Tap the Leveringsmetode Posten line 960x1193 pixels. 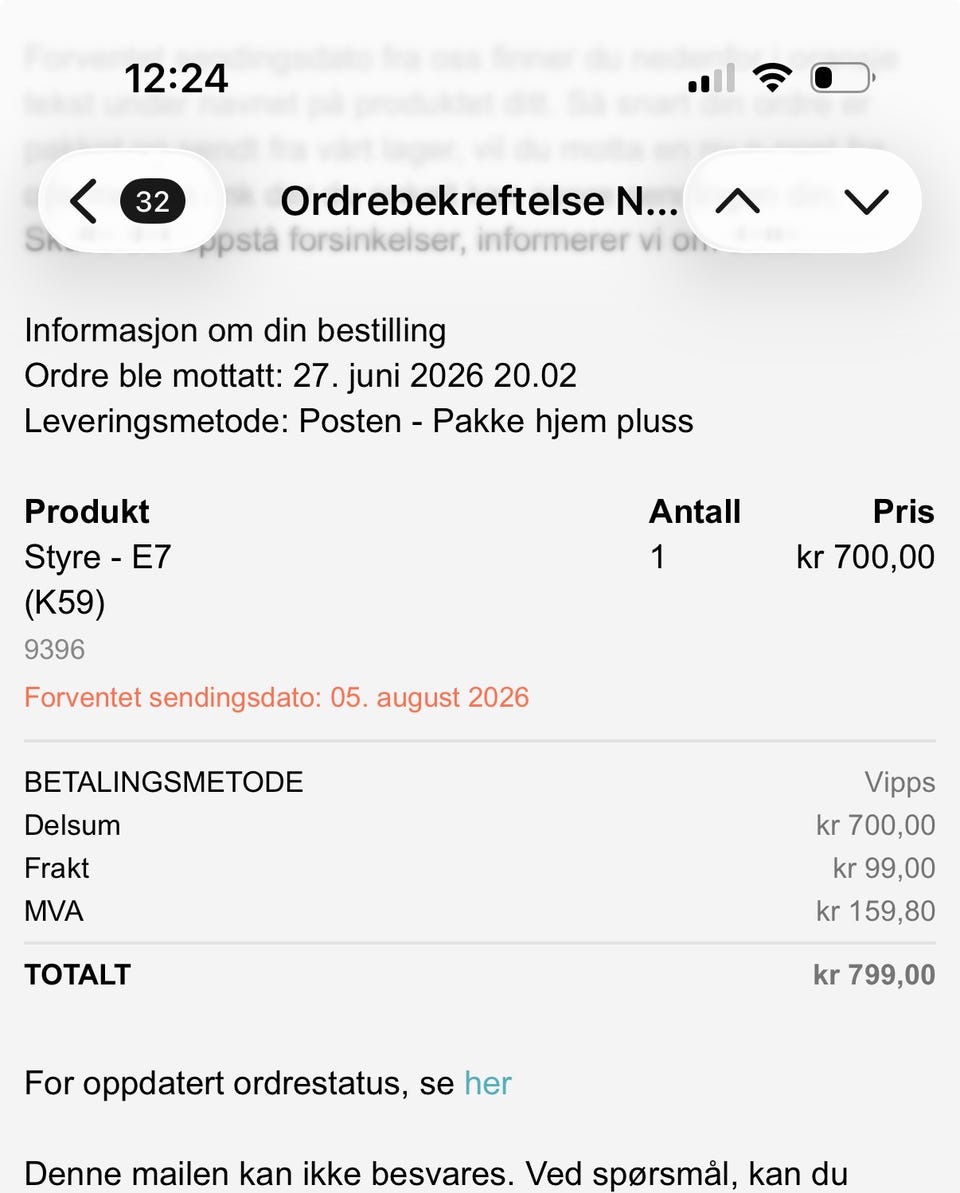point(358,421)
